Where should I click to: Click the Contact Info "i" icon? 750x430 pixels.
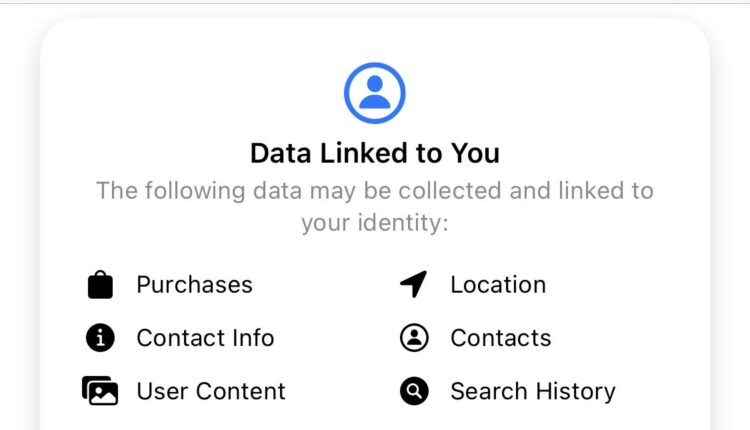[100, 338]
